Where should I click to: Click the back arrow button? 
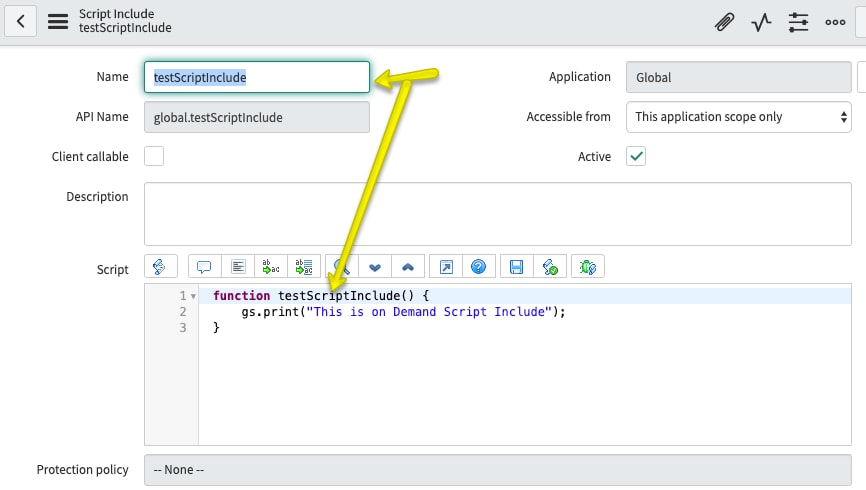21,21
